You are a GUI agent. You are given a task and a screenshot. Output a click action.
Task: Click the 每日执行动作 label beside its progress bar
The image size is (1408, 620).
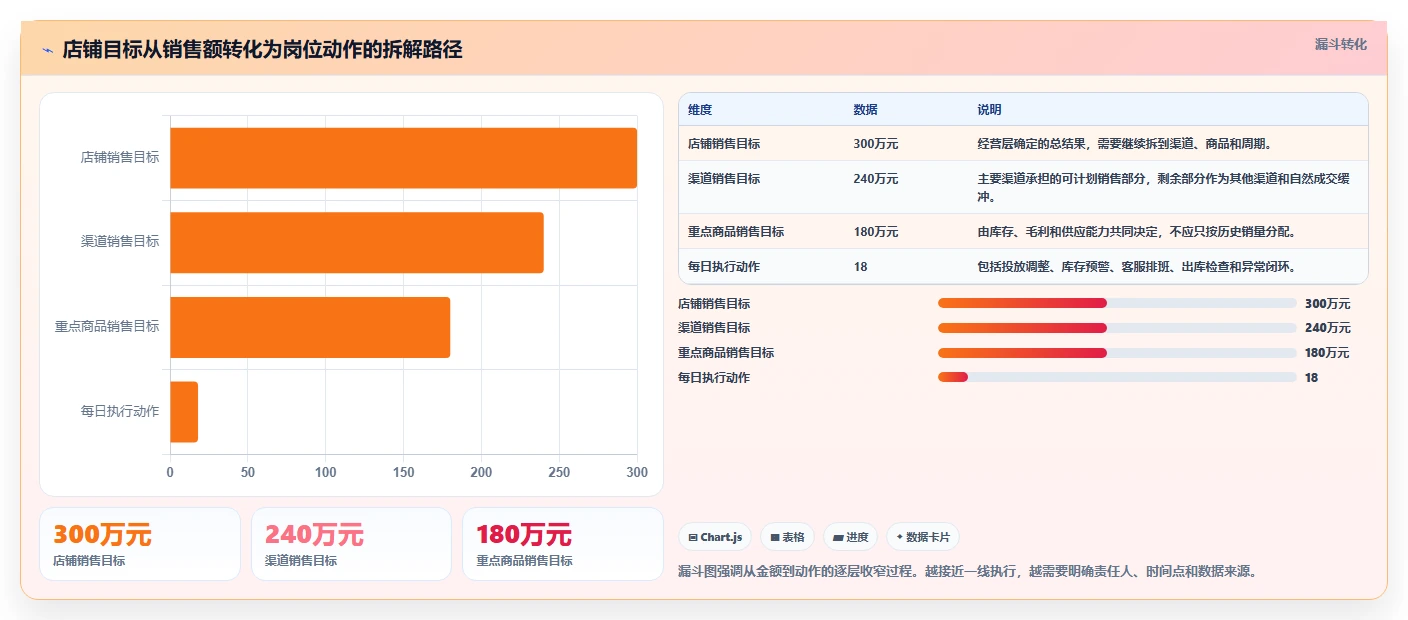(714, 378)
